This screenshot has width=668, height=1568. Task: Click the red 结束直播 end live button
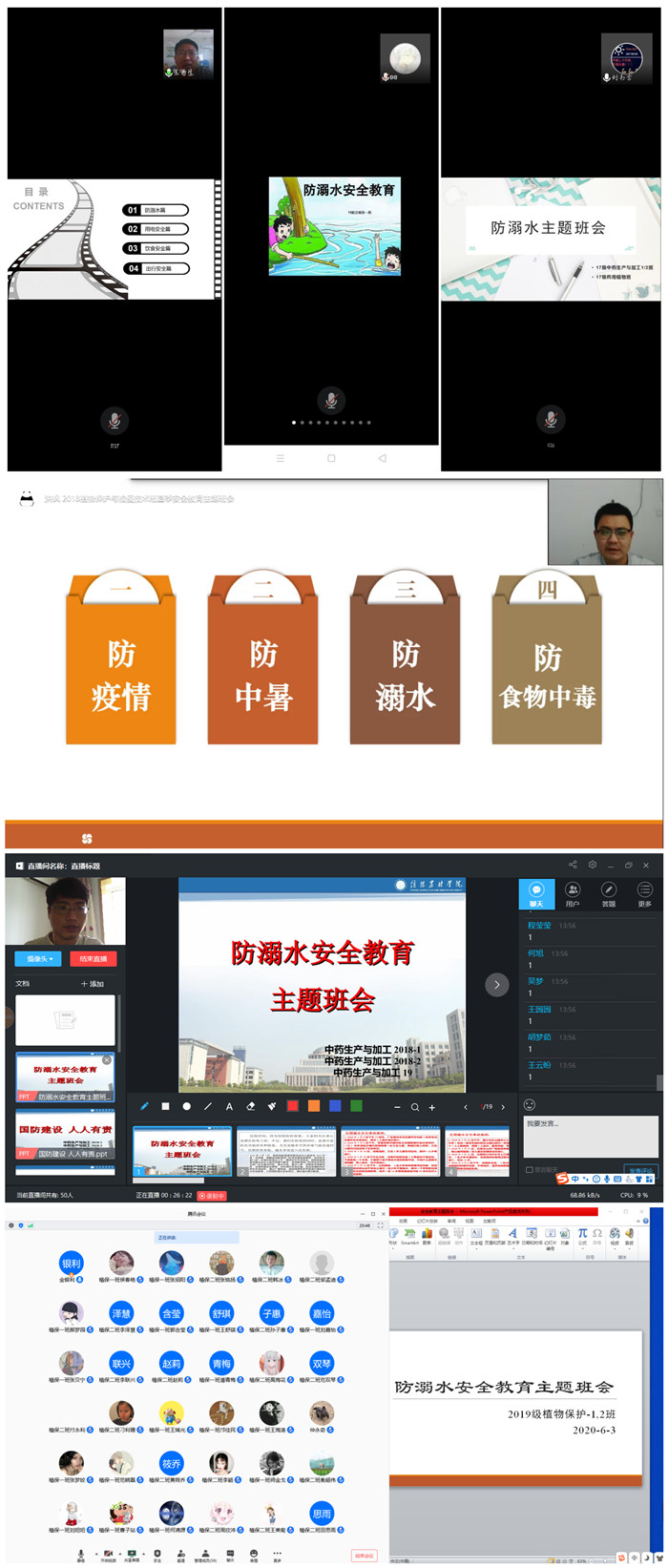click(94, 958)
